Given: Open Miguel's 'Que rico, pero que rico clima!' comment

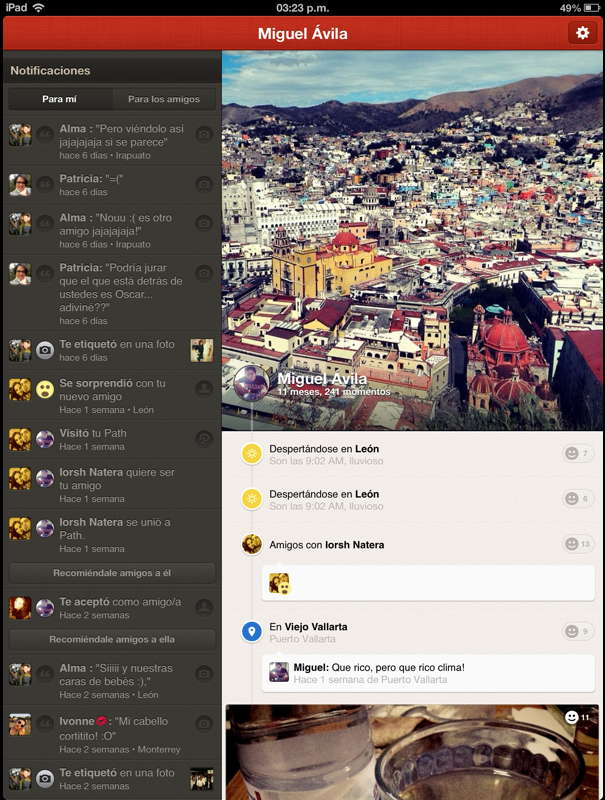Looking at the screenshot, I should click(428, 673).
